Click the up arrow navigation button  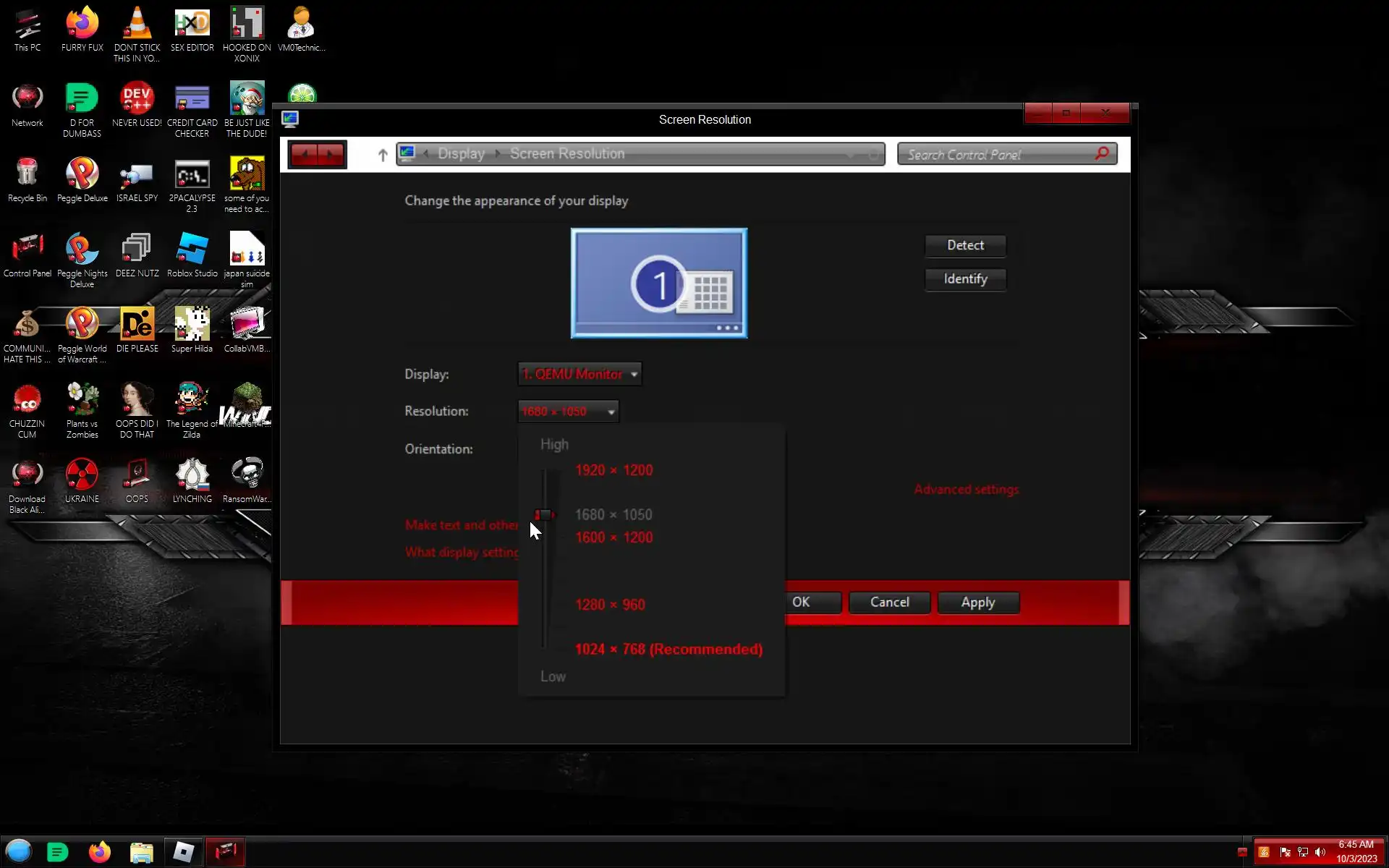pos(383,154)
